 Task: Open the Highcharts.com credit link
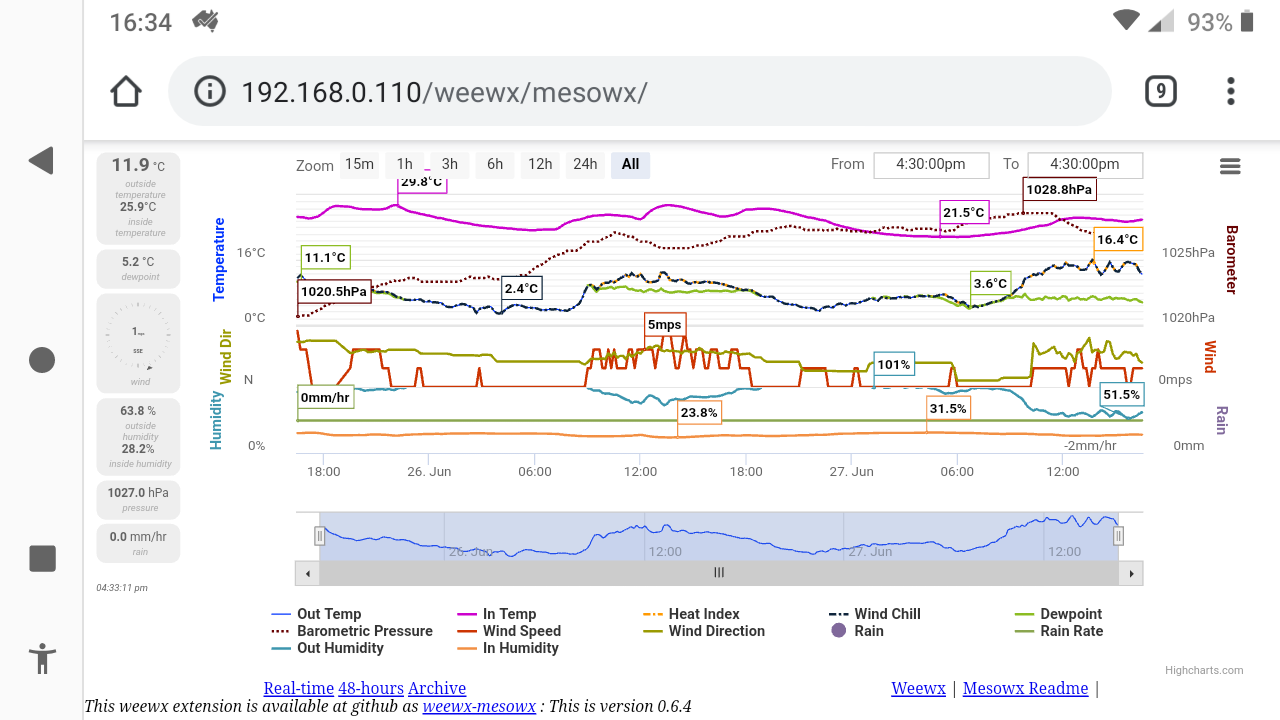pos(1204,670)
